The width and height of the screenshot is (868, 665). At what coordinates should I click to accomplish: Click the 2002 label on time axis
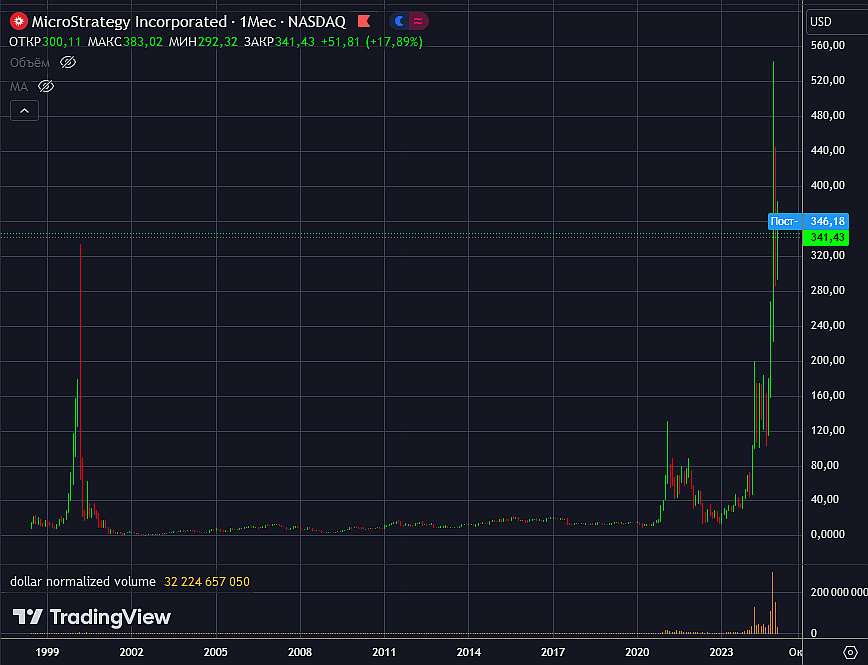point(131,652)
